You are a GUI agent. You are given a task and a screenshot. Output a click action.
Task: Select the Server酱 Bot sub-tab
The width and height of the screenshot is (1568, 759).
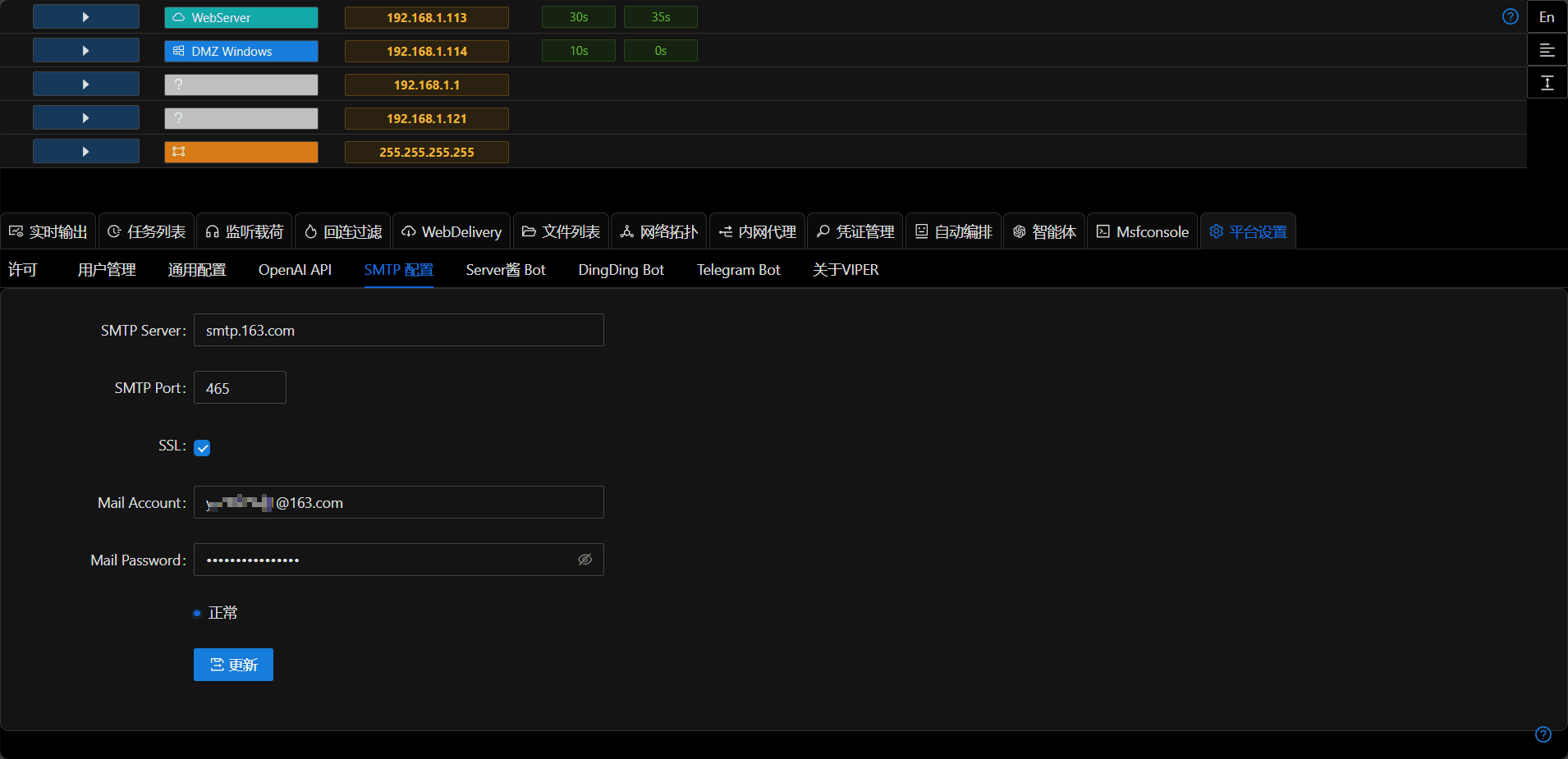(506, 270)
